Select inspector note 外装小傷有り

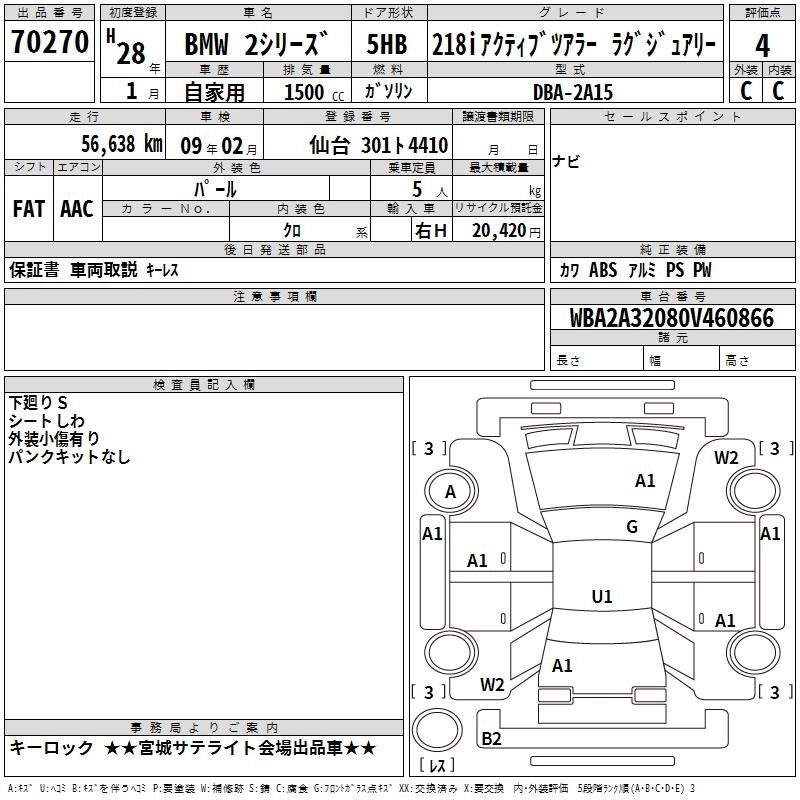point(54,438)
